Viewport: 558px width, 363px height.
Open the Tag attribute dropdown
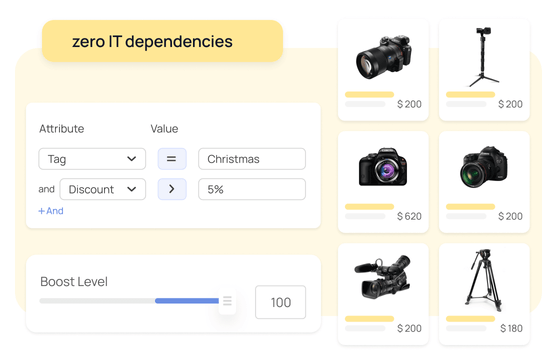click(x=92, y=159)
